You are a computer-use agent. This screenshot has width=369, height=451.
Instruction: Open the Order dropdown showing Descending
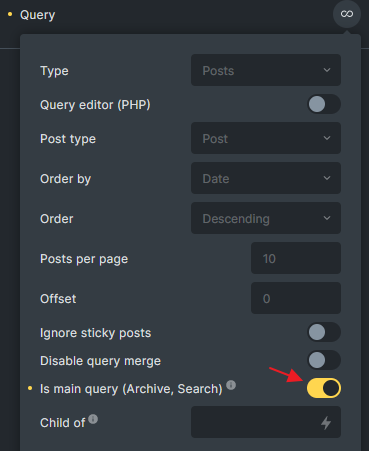(x=266, y=218)
